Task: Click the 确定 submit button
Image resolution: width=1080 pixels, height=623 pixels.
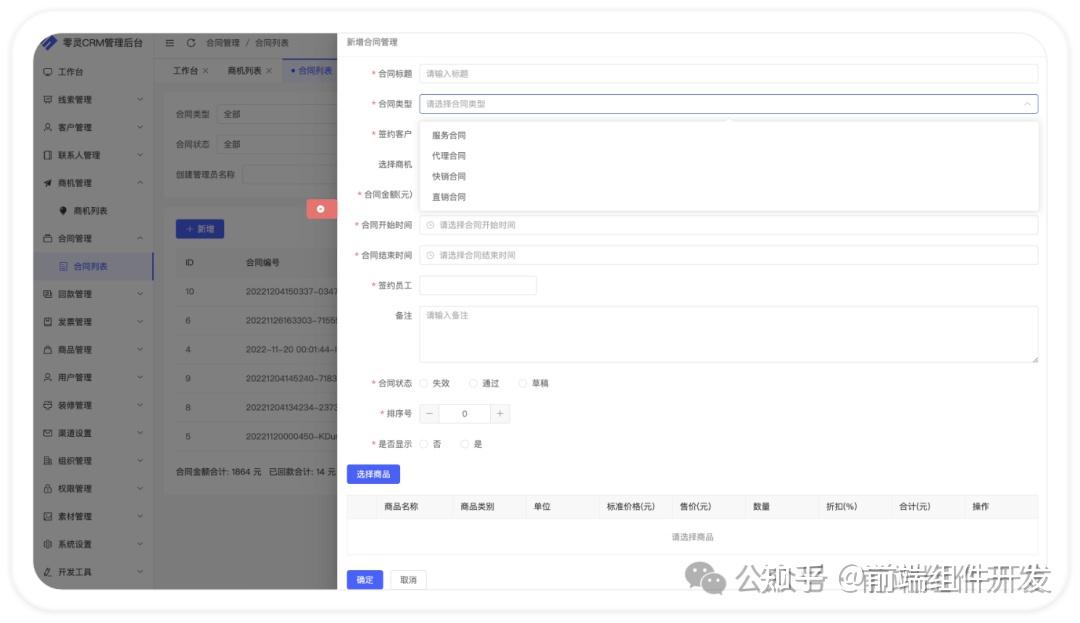Action: pyautogui.click(x=365, y=580)
